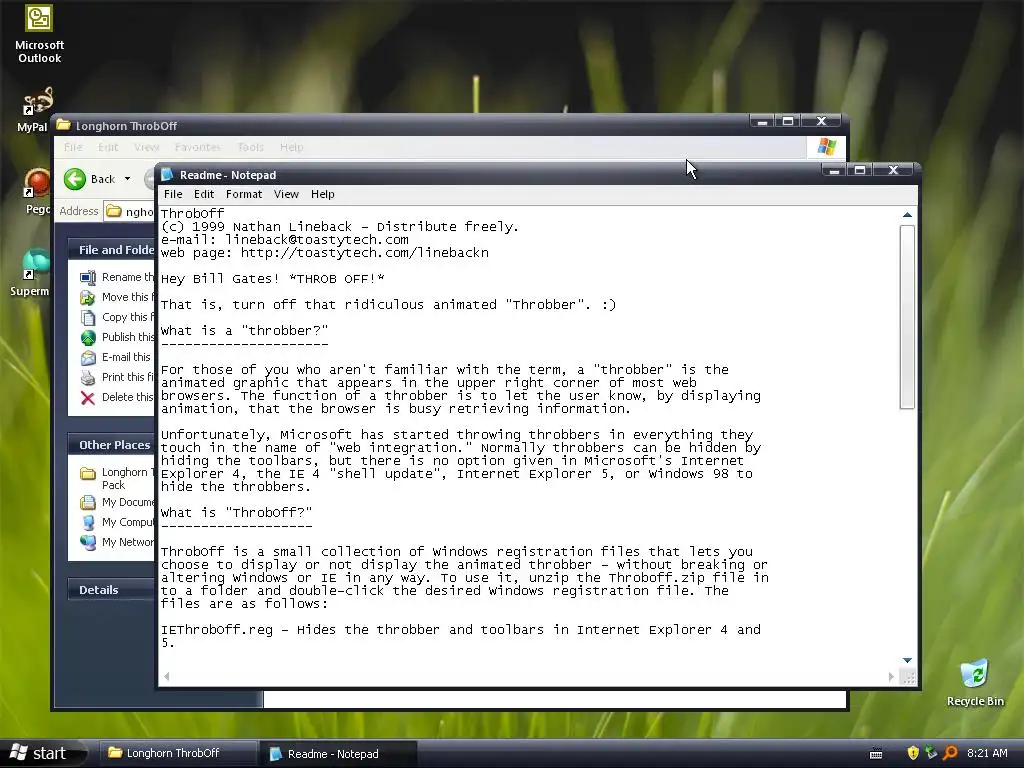Image resolution: width=1024 pixels, height=768 pixels.
Task: Open the Tools menu in Longhorn ThrobOff window
Action: pyautogui.click(x=251, y=147)
